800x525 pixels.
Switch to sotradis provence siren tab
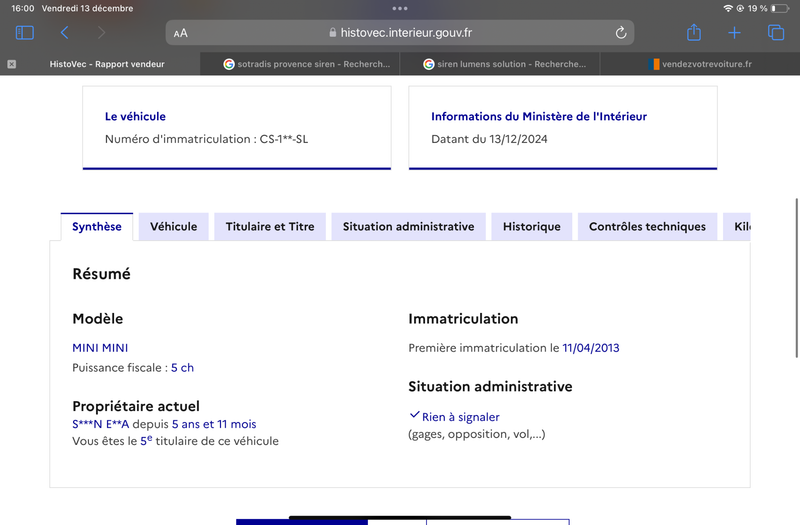[x=300, y=64]
